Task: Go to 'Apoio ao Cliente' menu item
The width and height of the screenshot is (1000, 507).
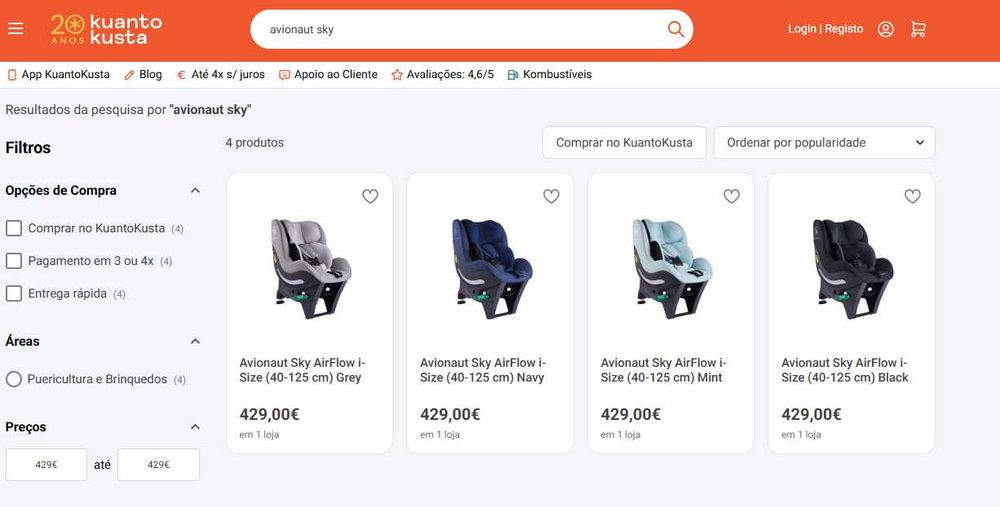Action: pos(328,74)
